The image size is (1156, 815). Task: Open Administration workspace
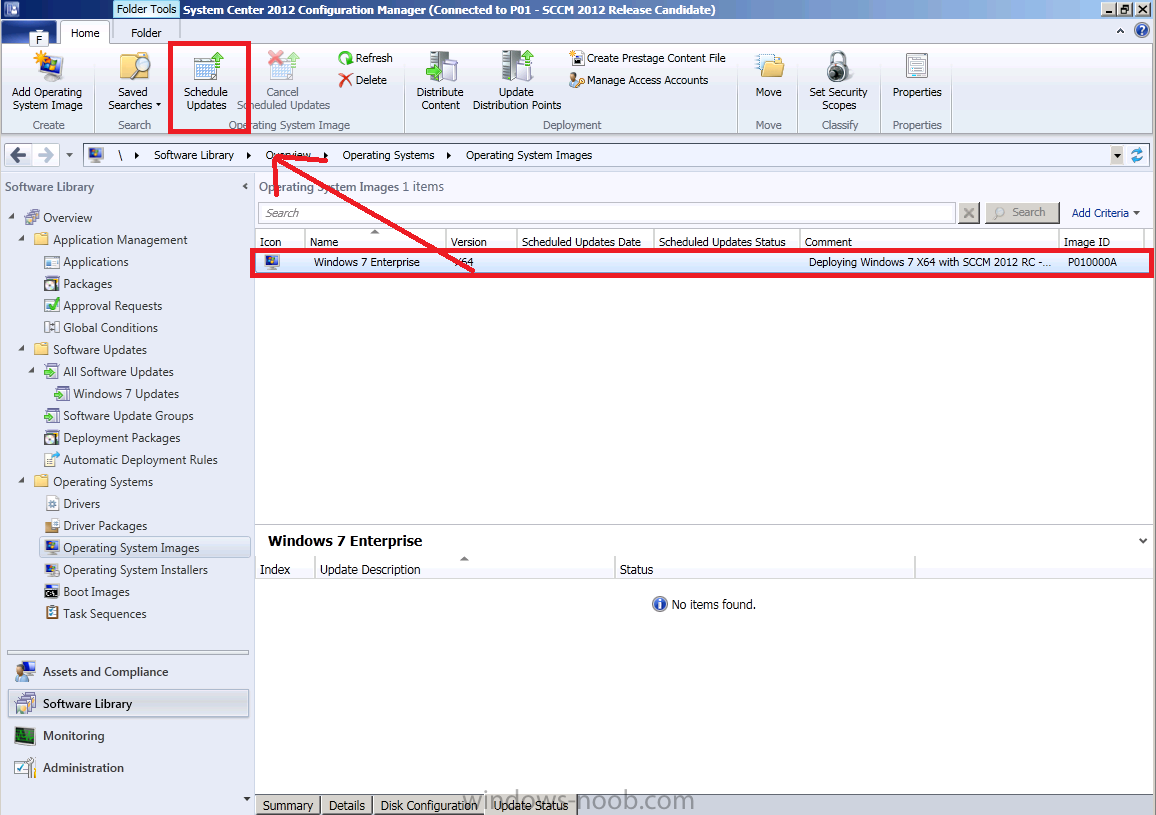click(128, 768)
